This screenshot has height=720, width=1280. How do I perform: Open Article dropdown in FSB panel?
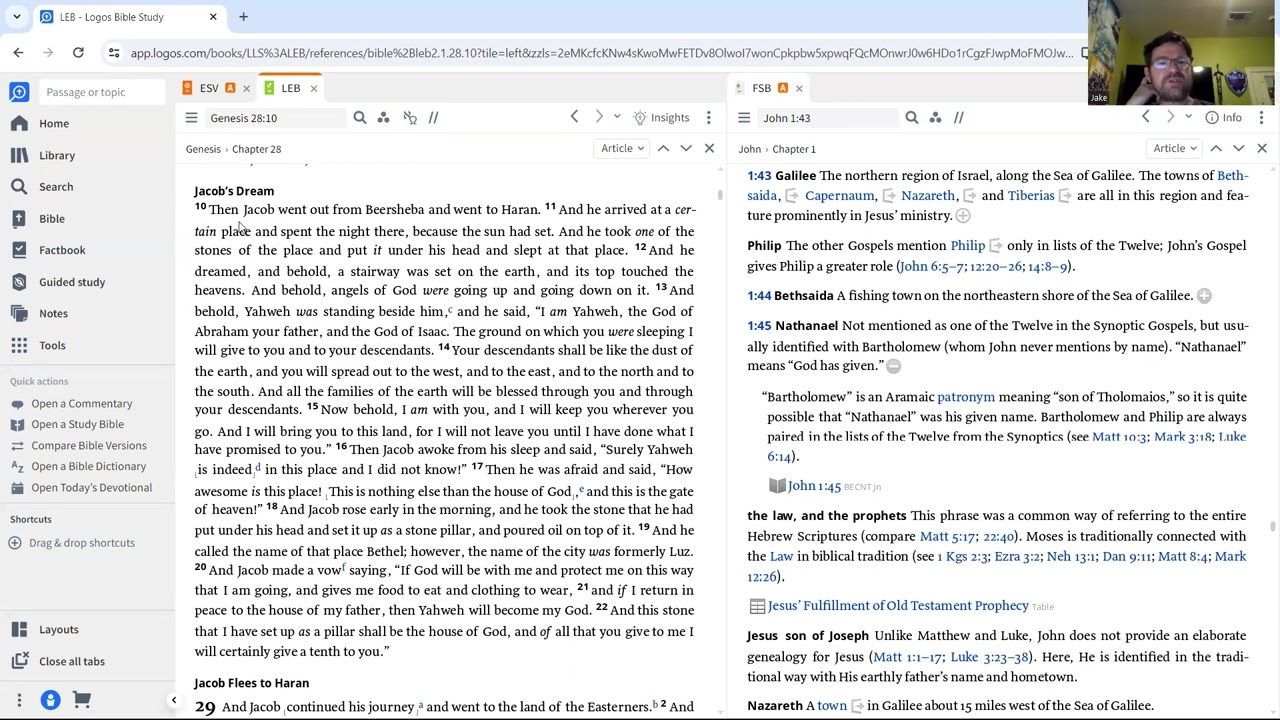tap(1175, 148)
